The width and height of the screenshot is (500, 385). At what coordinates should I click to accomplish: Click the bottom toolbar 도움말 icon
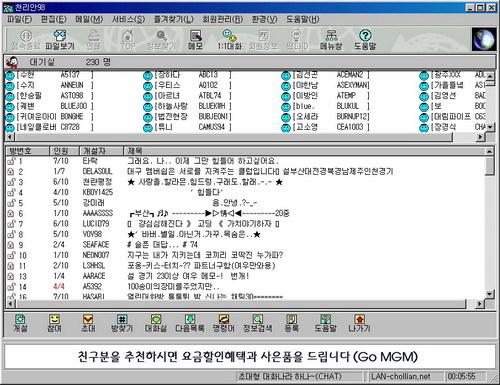(x=326, y=323)
